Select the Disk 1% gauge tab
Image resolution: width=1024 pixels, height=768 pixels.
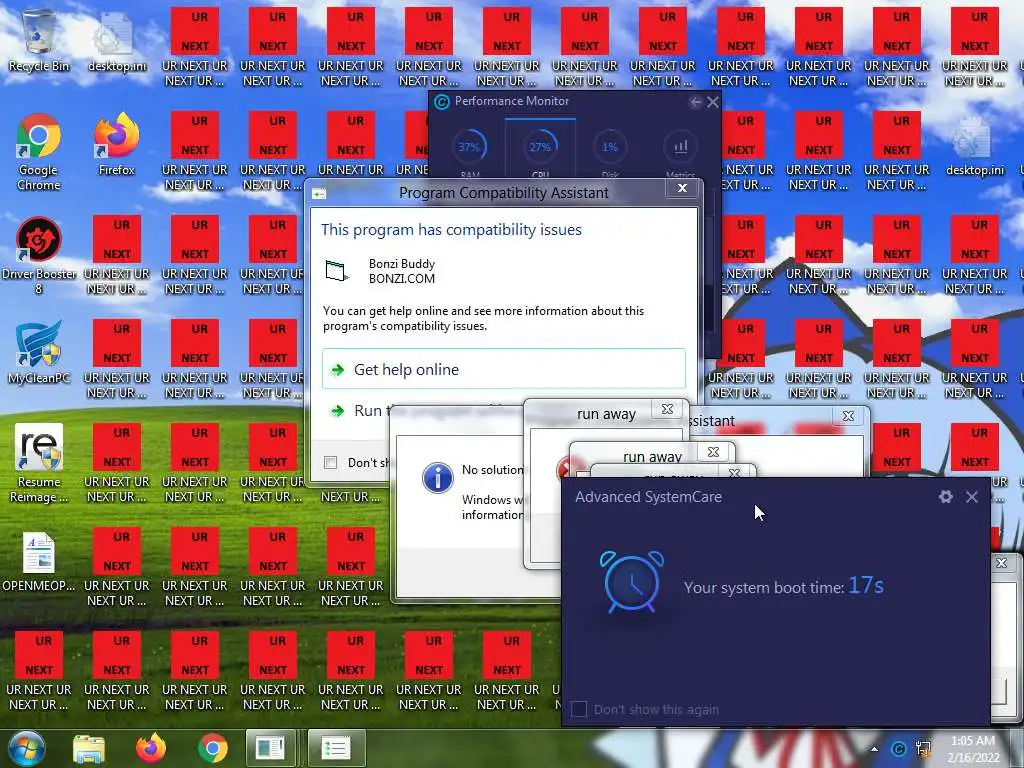(x=610, y=149)
